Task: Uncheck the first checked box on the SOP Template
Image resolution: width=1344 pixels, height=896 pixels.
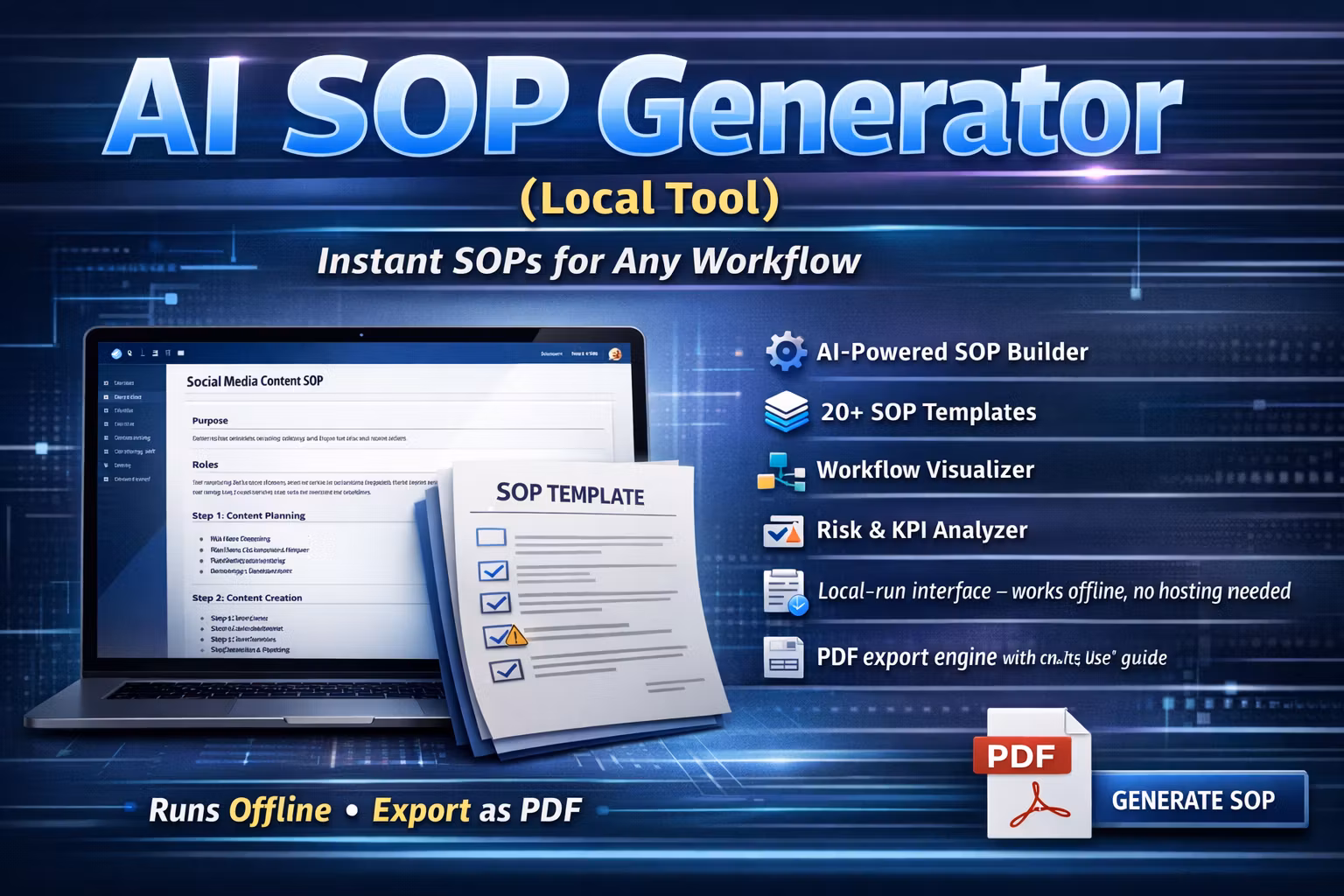Action: point(493,570)
